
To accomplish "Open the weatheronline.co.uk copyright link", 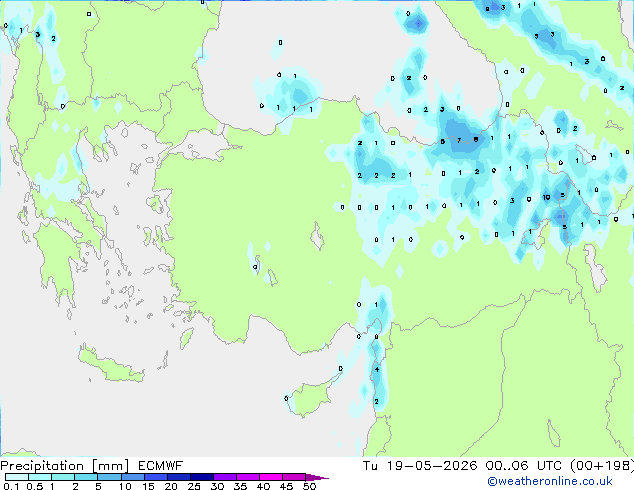I will tap(550, 481).
